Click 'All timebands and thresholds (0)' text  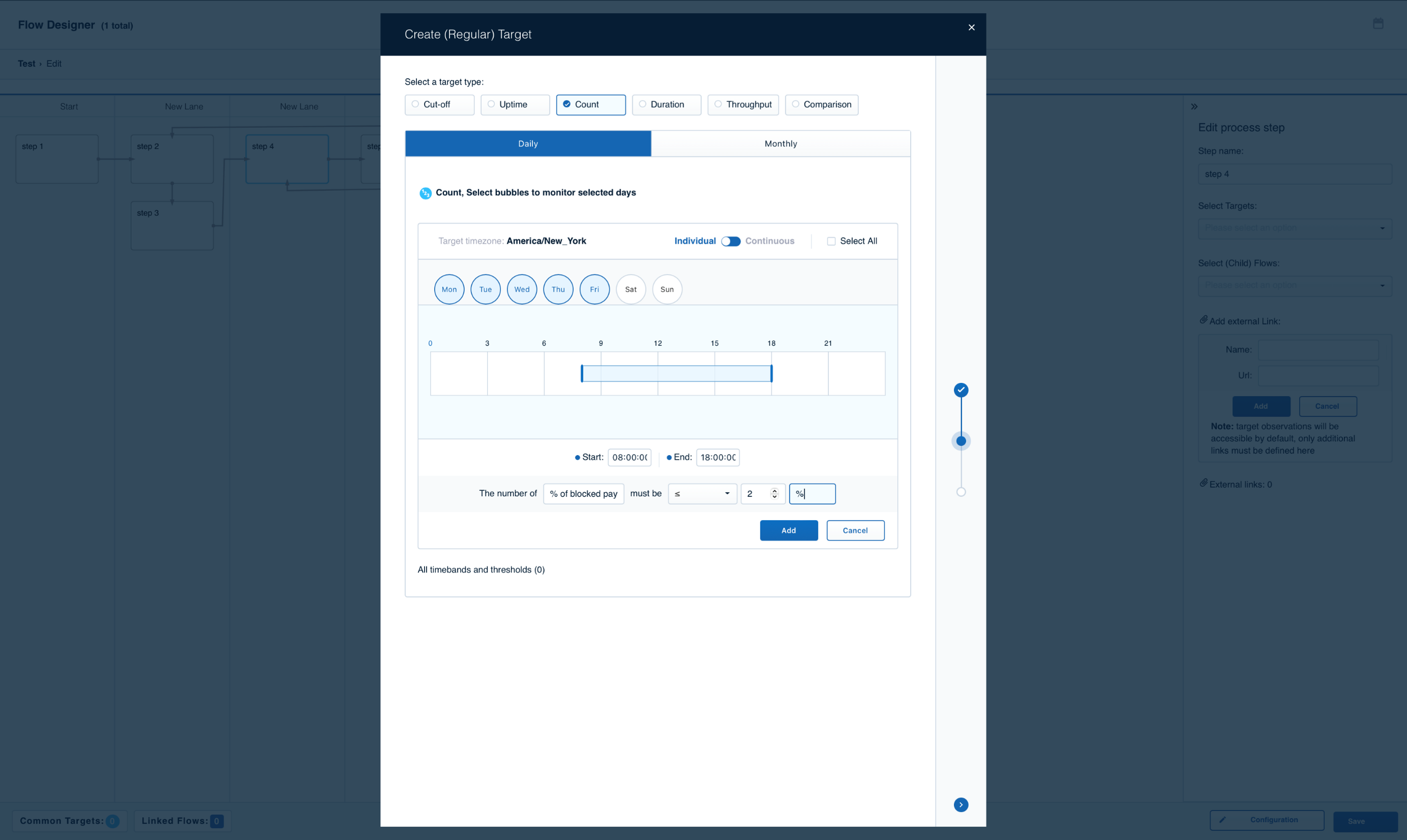pos(481,570)
